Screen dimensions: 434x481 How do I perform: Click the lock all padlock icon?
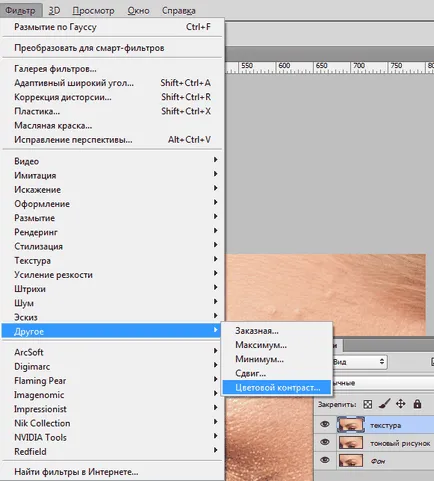pyautogui.click(x=417, y=404)
